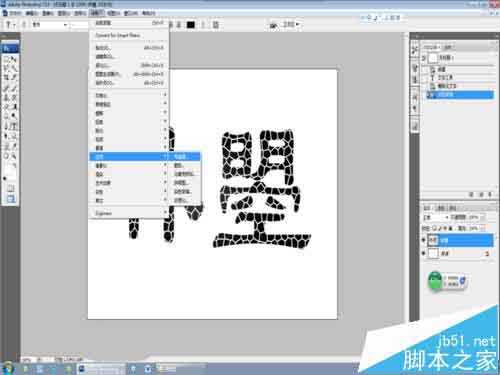Toggle lock position in Layers panel
The width and height of the screenshot is (500, 375).
point(445,228)
